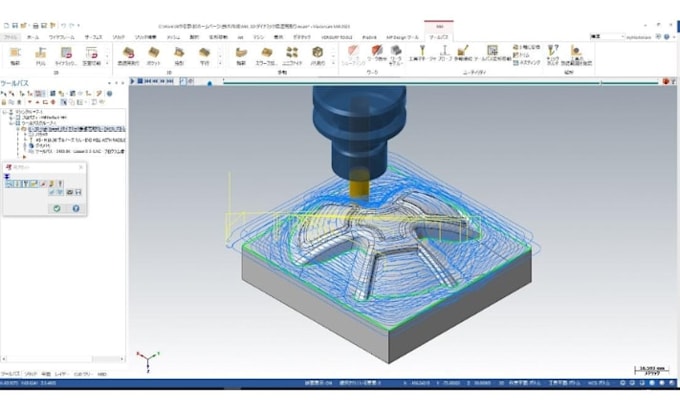The height and width of the screenshot is (411, 680).
Task: Stop backplot playback with the stop button
Action: tap(140, 81)
